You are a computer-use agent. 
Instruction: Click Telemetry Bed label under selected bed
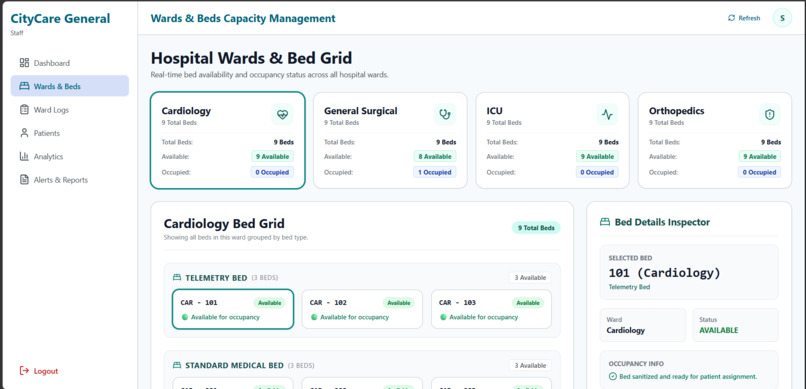[629, 287]
